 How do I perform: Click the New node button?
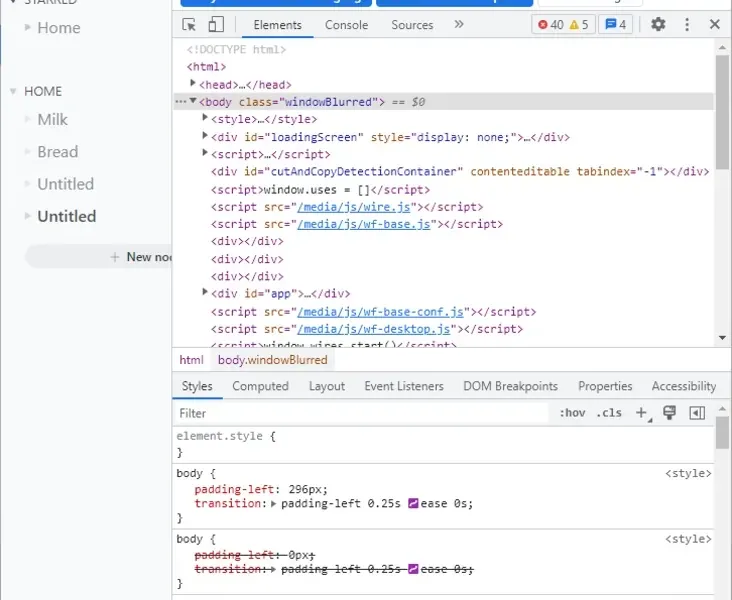coord(99,257)
